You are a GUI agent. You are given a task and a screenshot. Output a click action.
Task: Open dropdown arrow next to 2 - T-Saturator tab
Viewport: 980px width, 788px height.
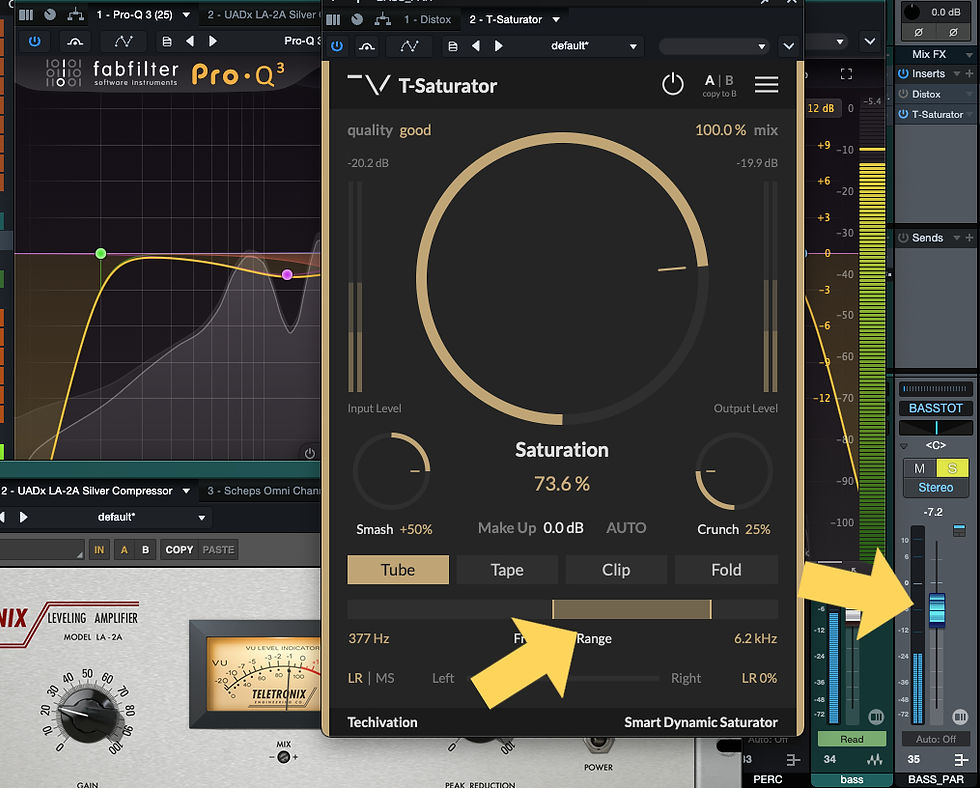[556, 19]
